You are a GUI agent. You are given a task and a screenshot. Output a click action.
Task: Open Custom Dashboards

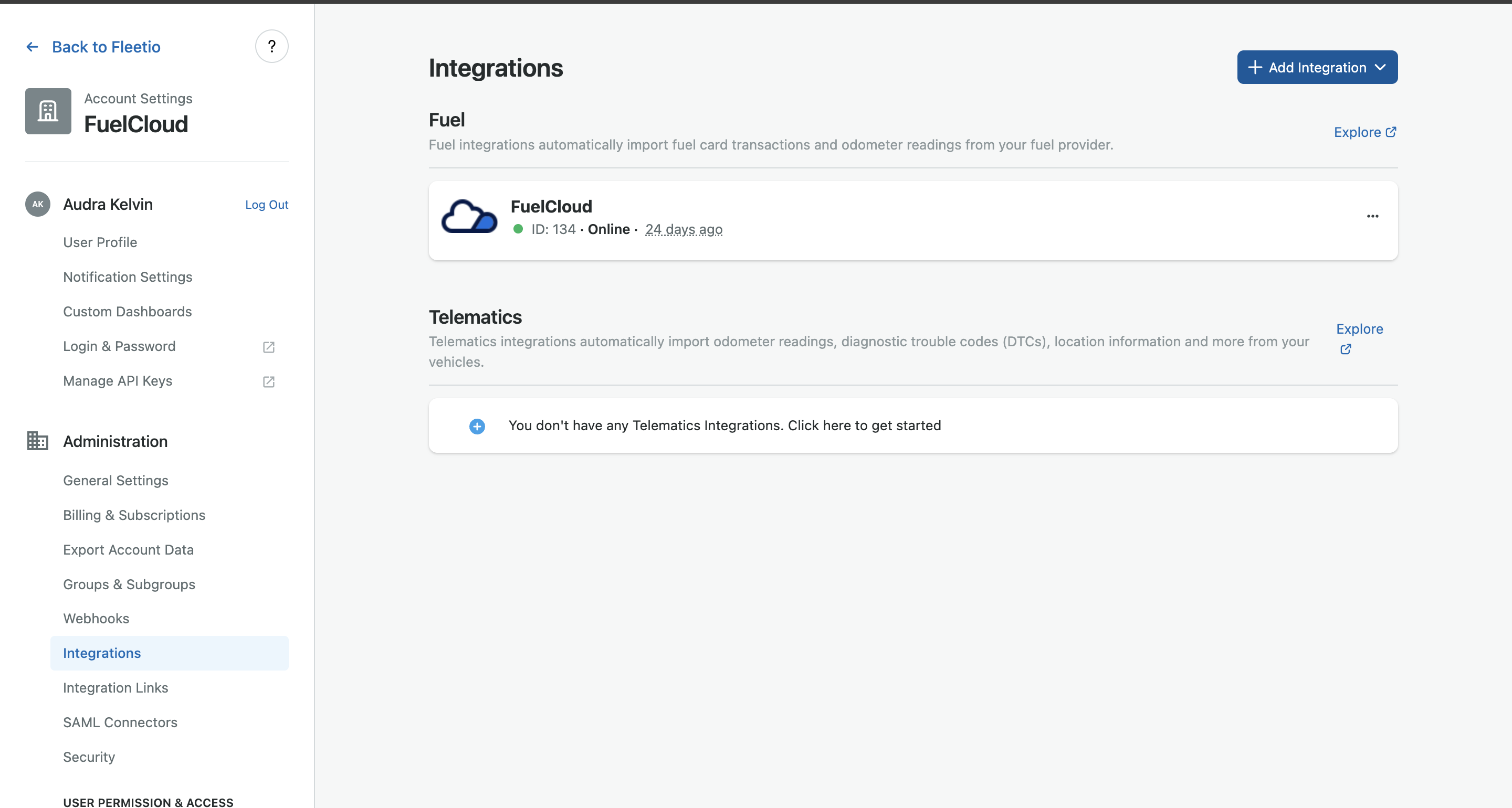click(x=128, y=312)
